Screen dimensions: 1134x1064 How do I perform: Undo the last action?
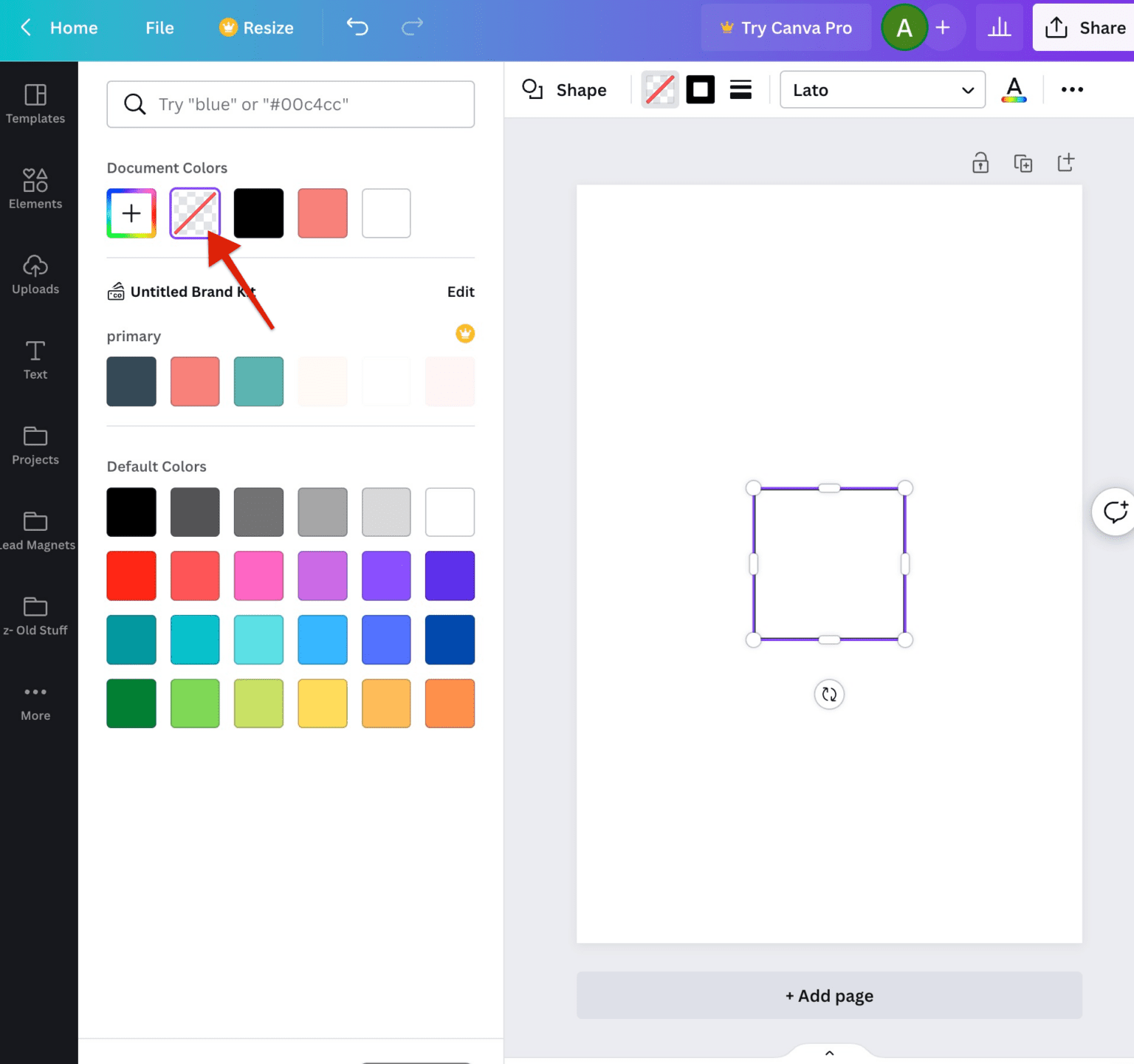[357, 27]
